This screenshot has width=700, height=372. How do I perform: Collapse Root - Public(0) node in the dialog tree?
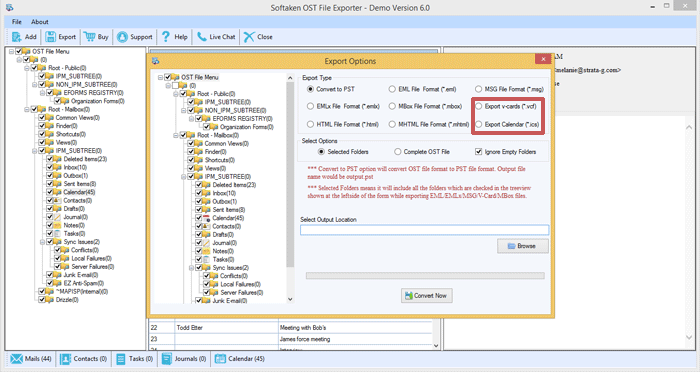(x=176, y=94)
